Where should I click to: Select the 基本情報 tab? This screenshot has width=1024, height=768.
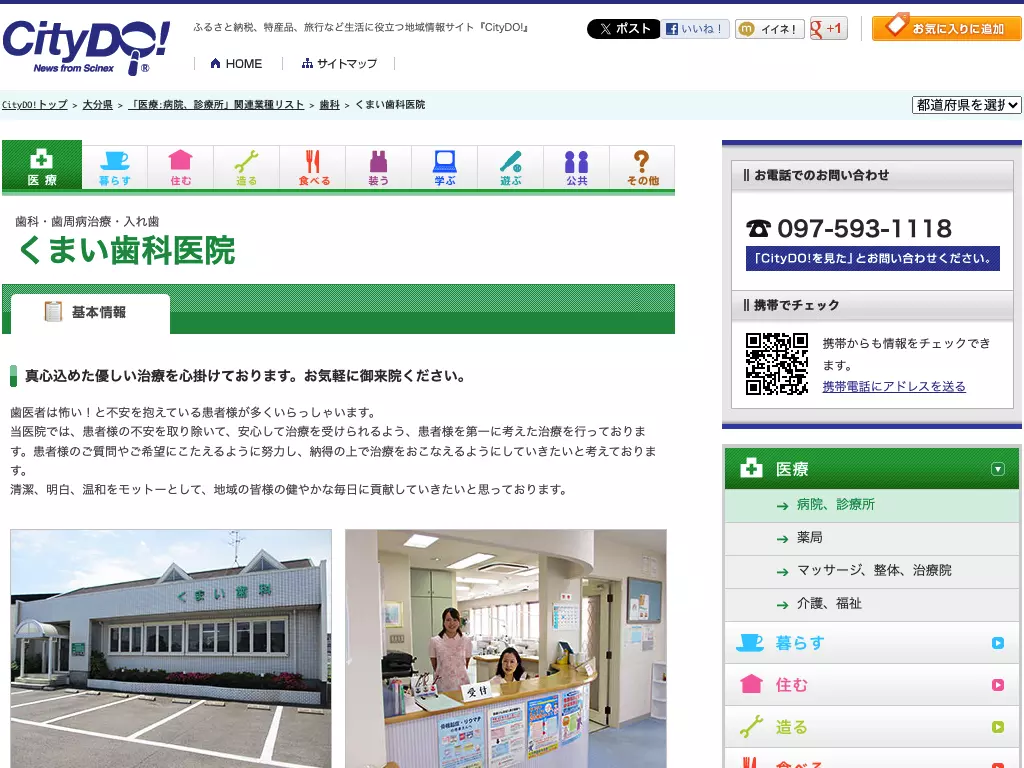pyautogui.click(x=90, y=313)
